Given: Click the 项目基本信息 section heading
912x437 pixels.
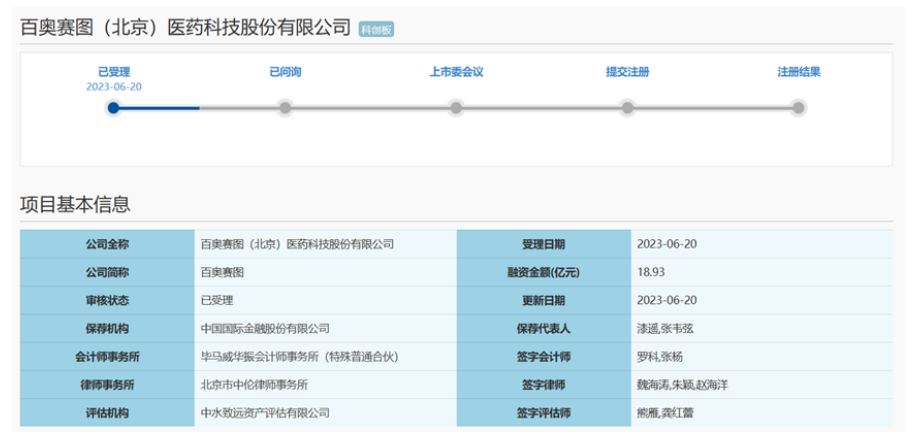Looking at the screenshot, I should [75, 205].
